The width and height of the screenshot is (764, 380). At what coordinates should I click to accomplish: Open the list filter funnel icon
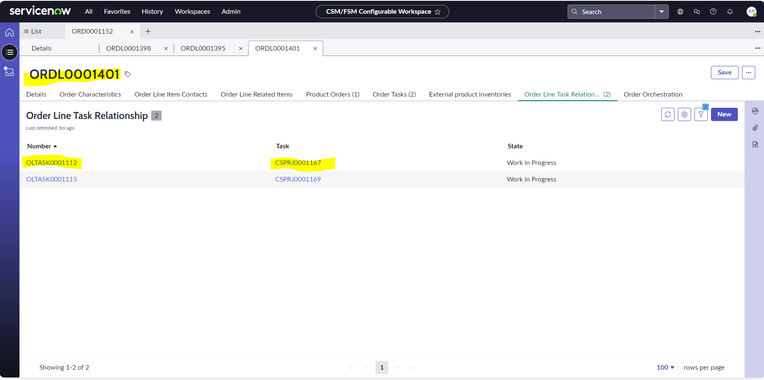(701, 114)
